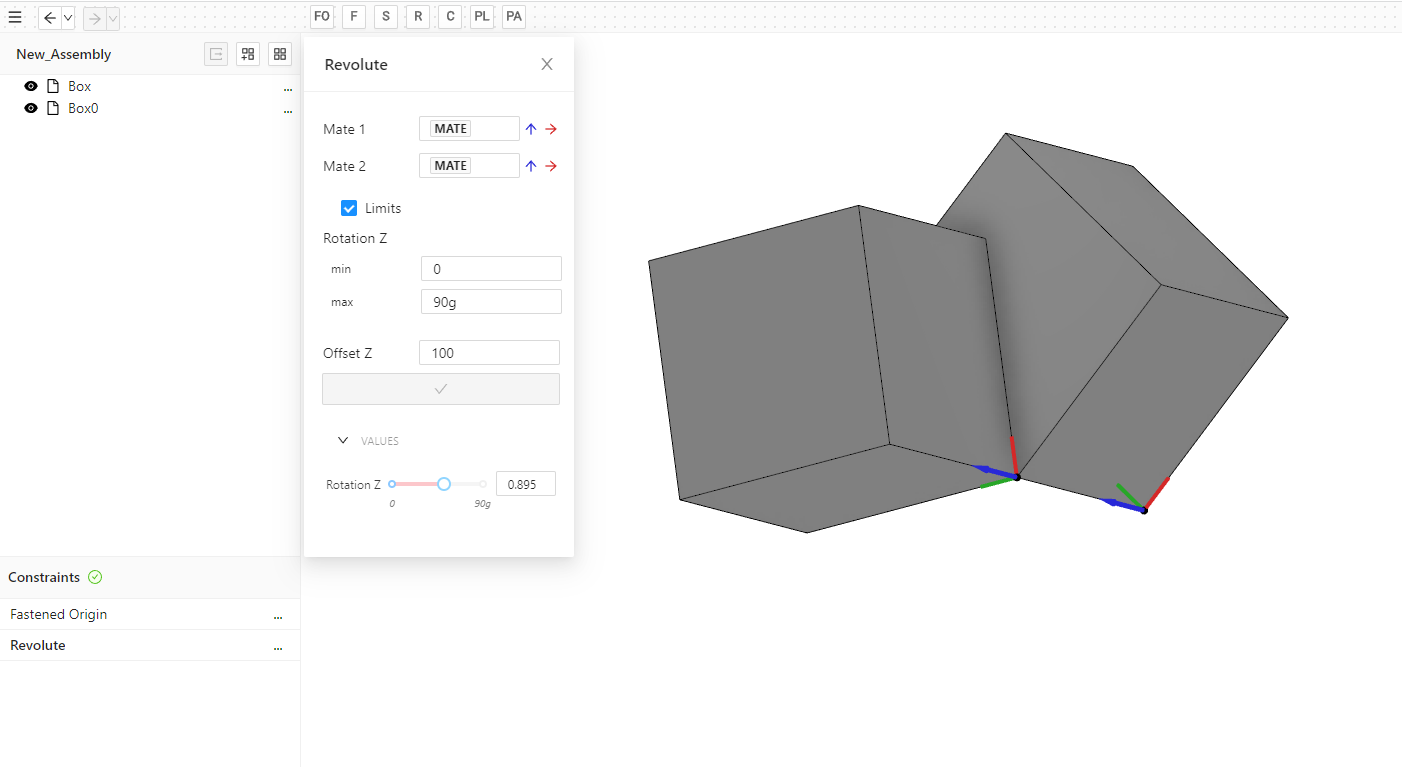Click the Offset Z input field
This screenshot has height=767, width=1402.
(489, 353)
